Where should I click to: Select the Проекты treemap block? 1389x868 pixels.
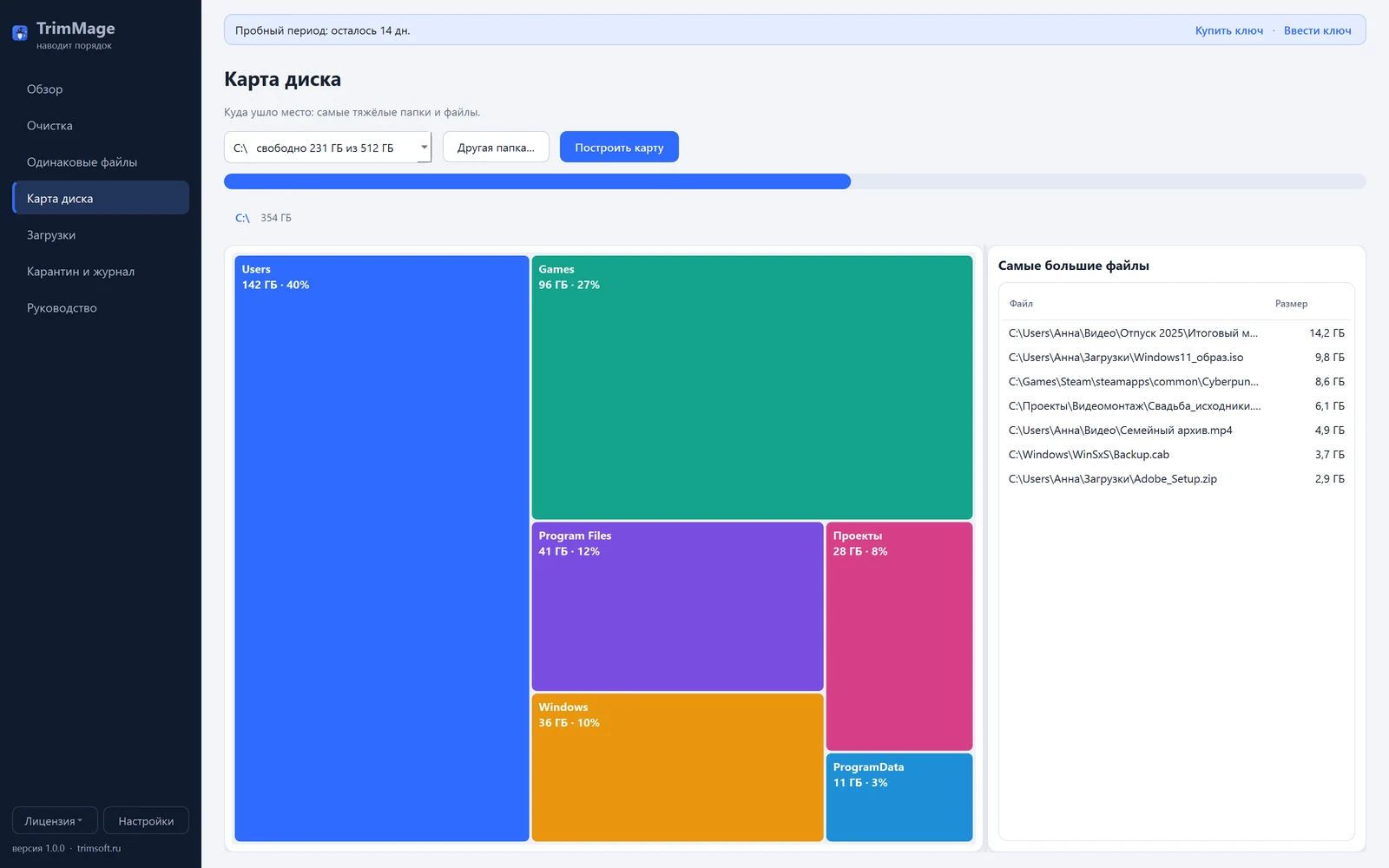899,636
